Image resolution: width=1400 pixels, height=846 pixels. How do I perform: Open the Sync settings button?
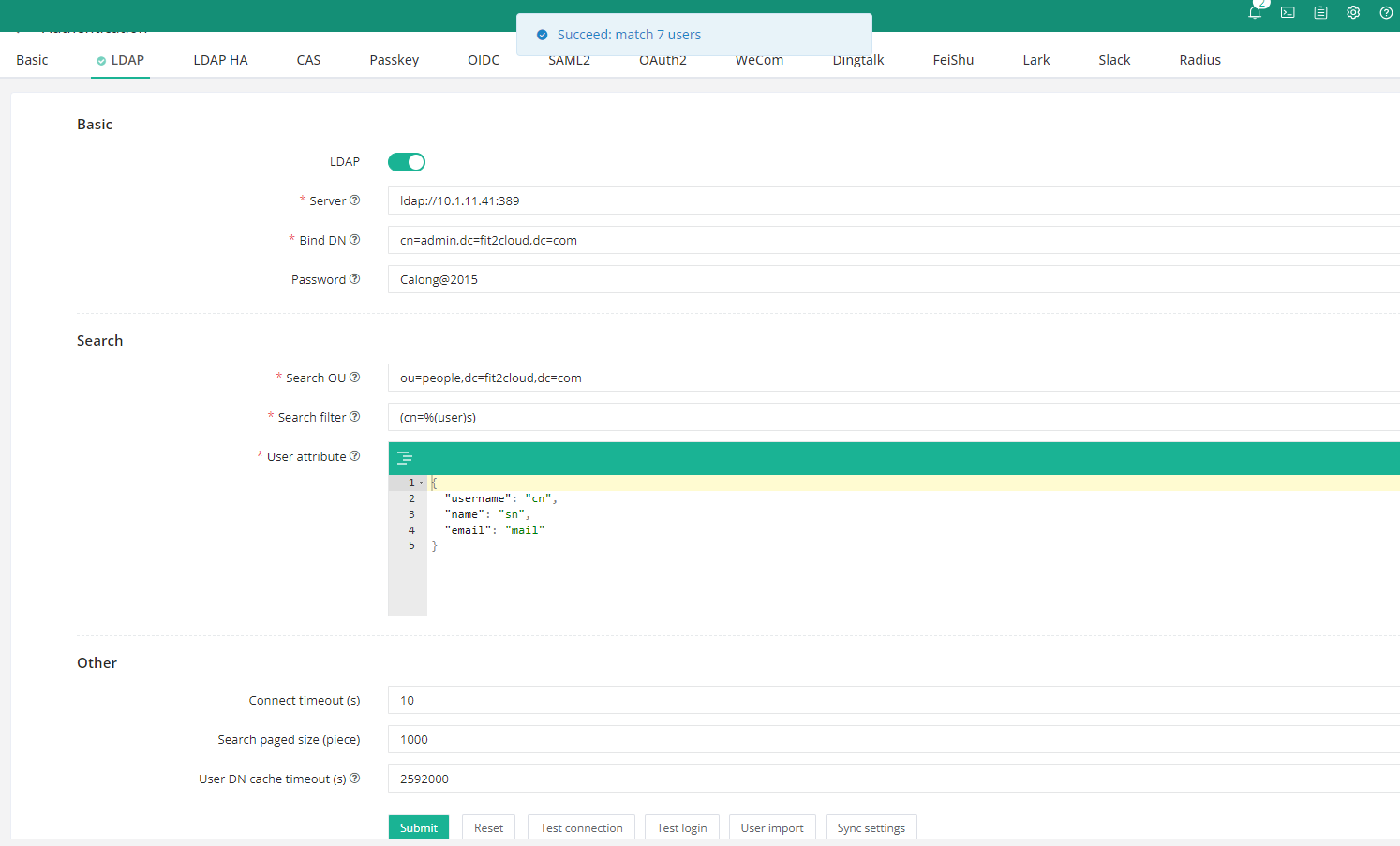[x=871, y=827]
